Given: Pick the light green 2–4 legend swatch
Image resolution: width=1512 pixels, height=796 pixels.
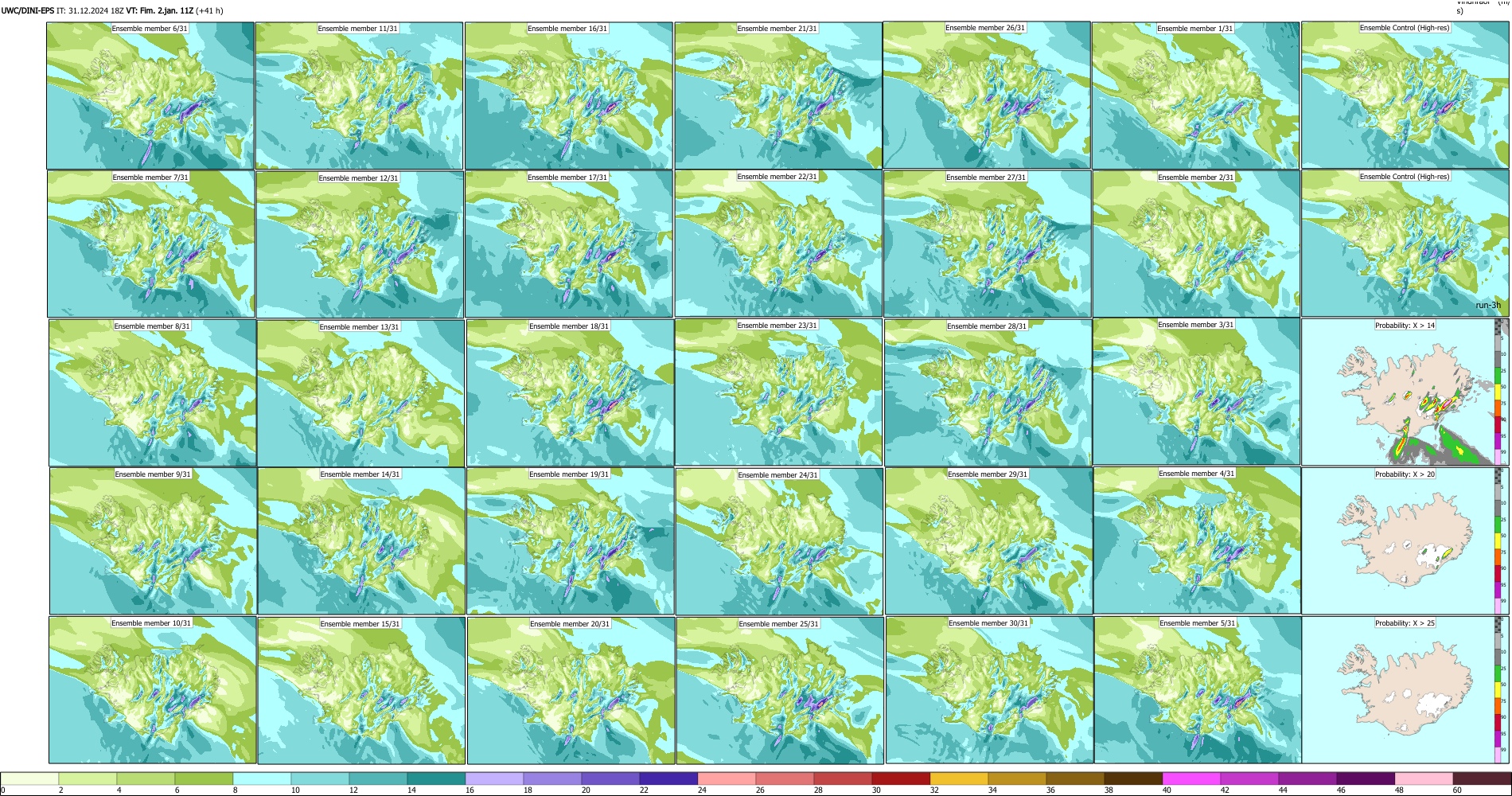Looking at the screenshot, I should tap(88, 778).
